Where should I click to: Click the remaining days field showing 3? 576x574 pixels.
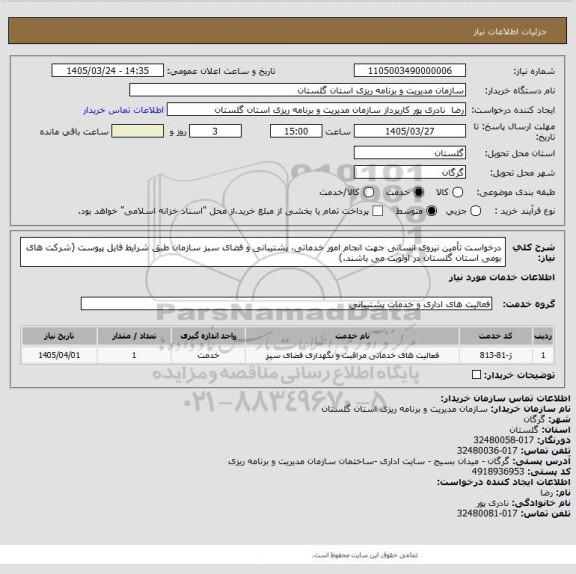[215, 131]
